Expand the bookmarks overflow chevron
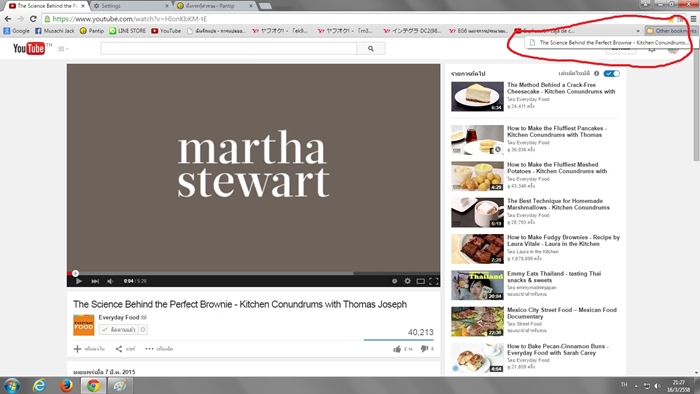The height and width of the screenshot is (394, 700). coord(638,31)
